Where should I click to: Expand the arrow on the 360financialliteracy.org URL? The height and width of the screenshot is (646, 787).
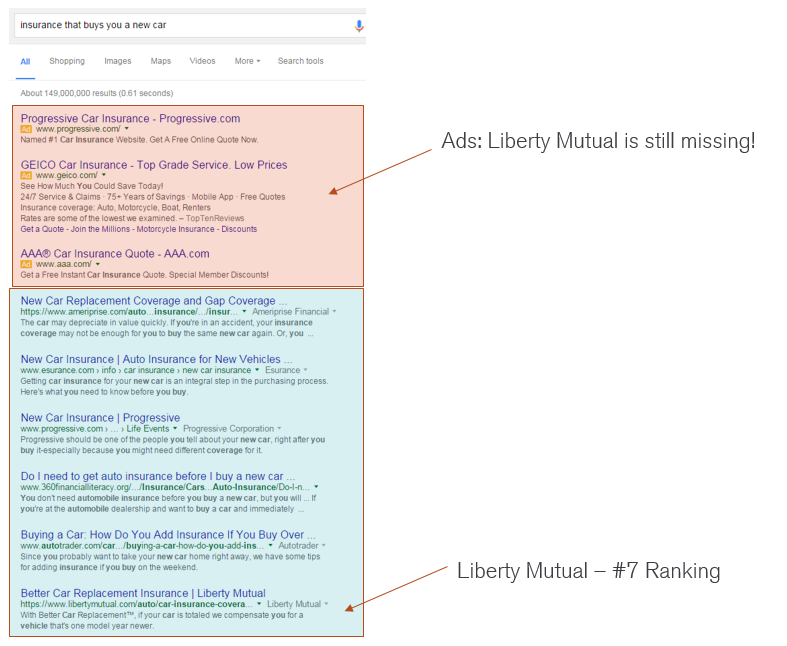tap(316, 487)
